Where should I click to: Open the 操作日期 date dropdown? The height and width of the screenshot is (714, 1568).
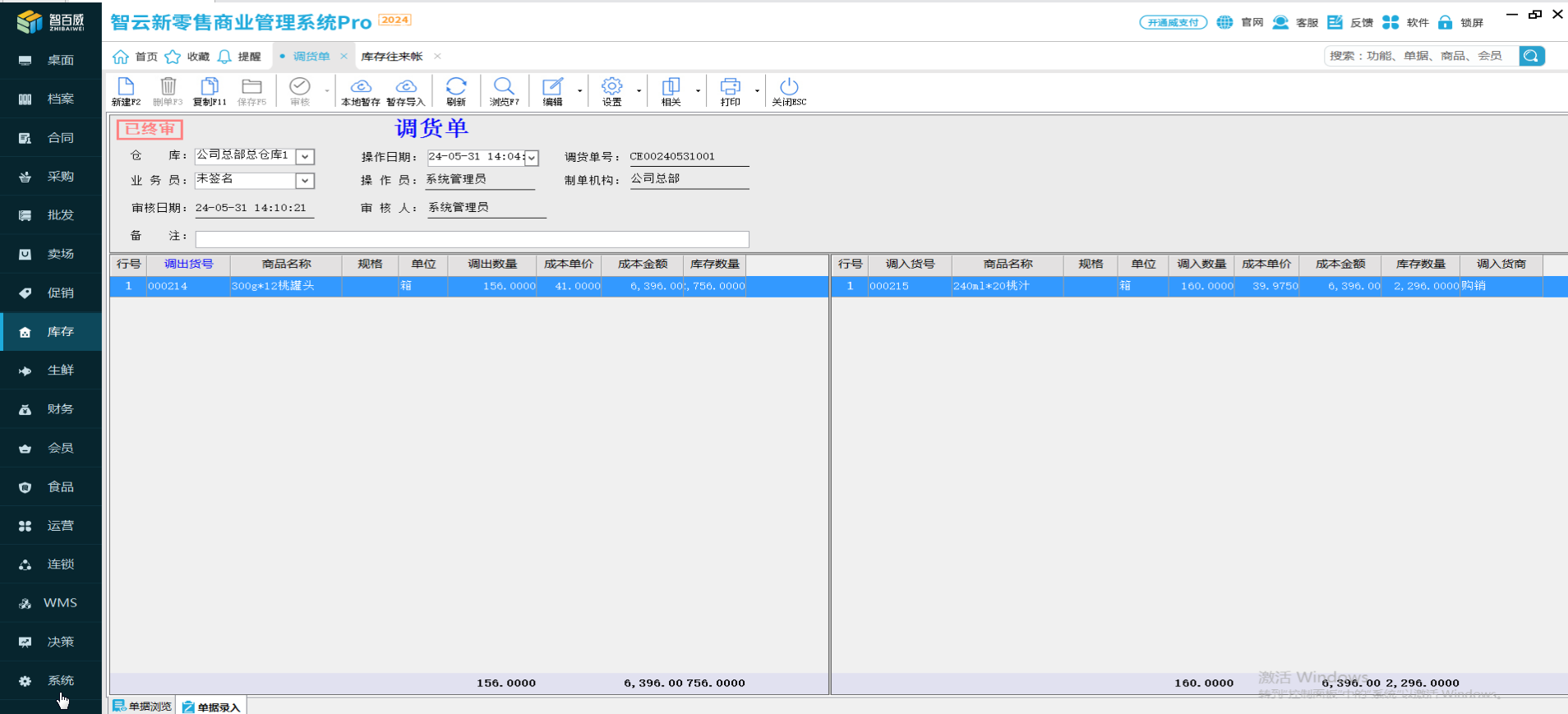pyautogui.click(x=532, y=158)
